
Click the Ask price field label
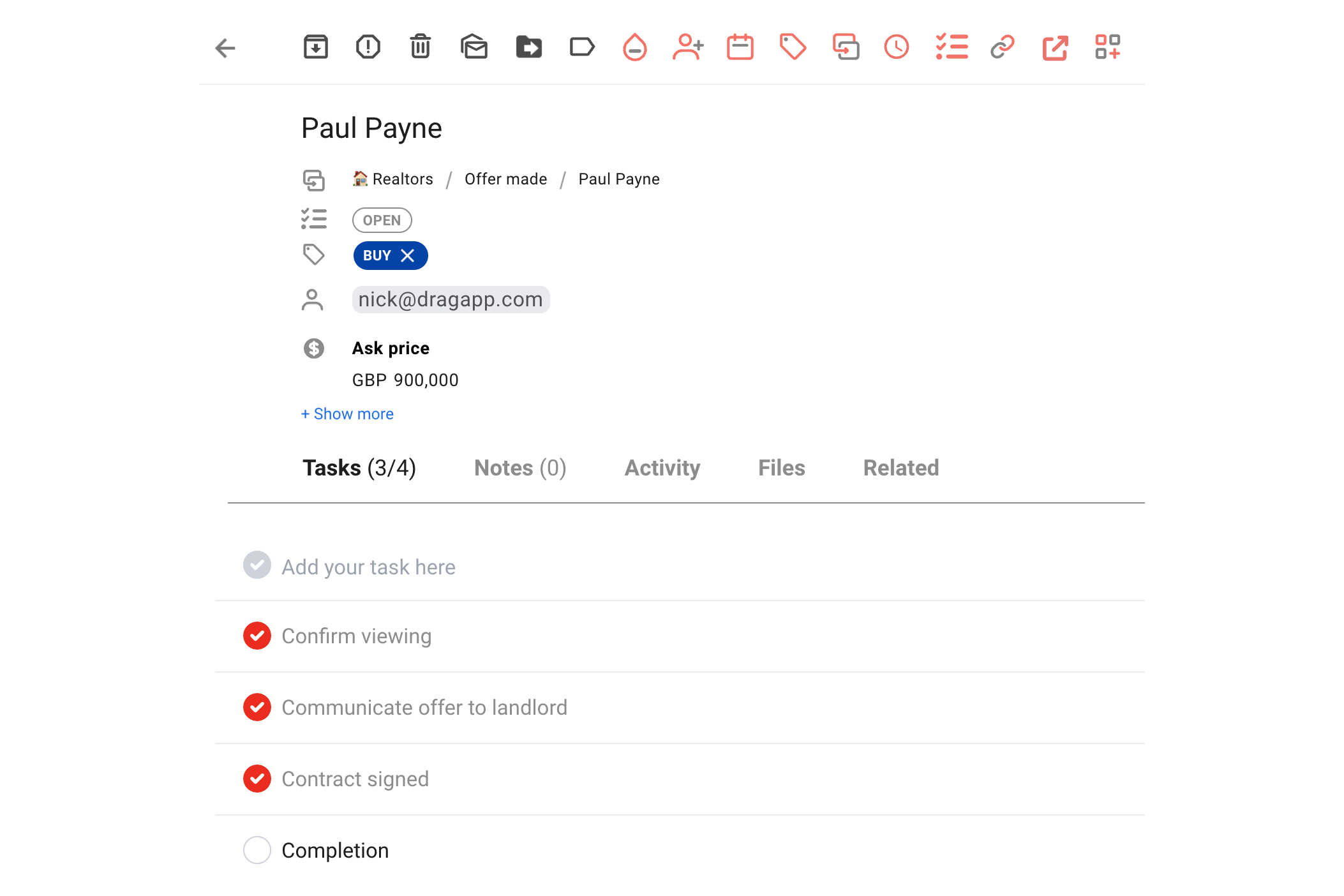point(391,348)
